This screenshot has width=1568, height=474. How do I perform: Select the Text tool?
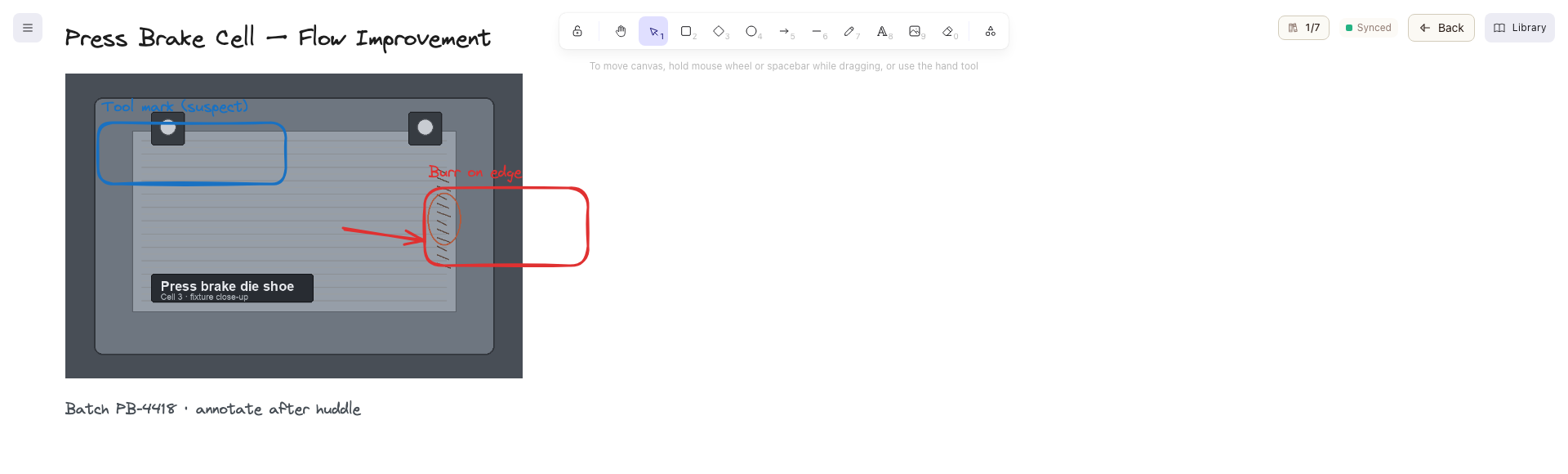pos(882,31)
